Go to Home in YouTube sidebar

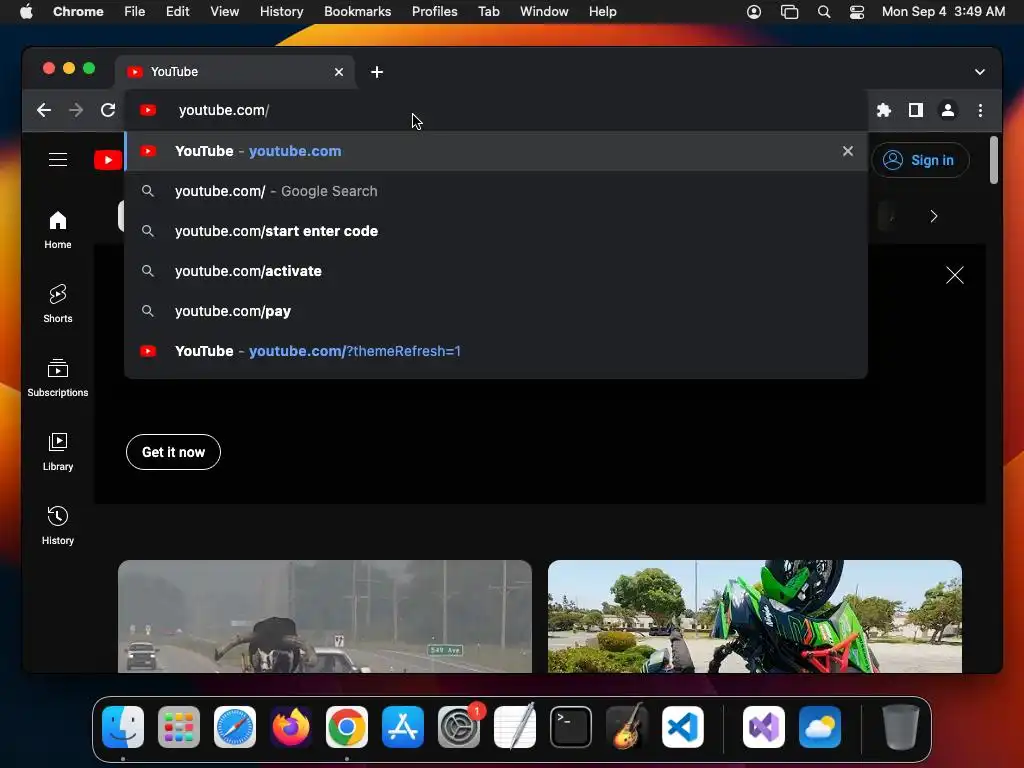pyautogui.click(x=57, y=229)
